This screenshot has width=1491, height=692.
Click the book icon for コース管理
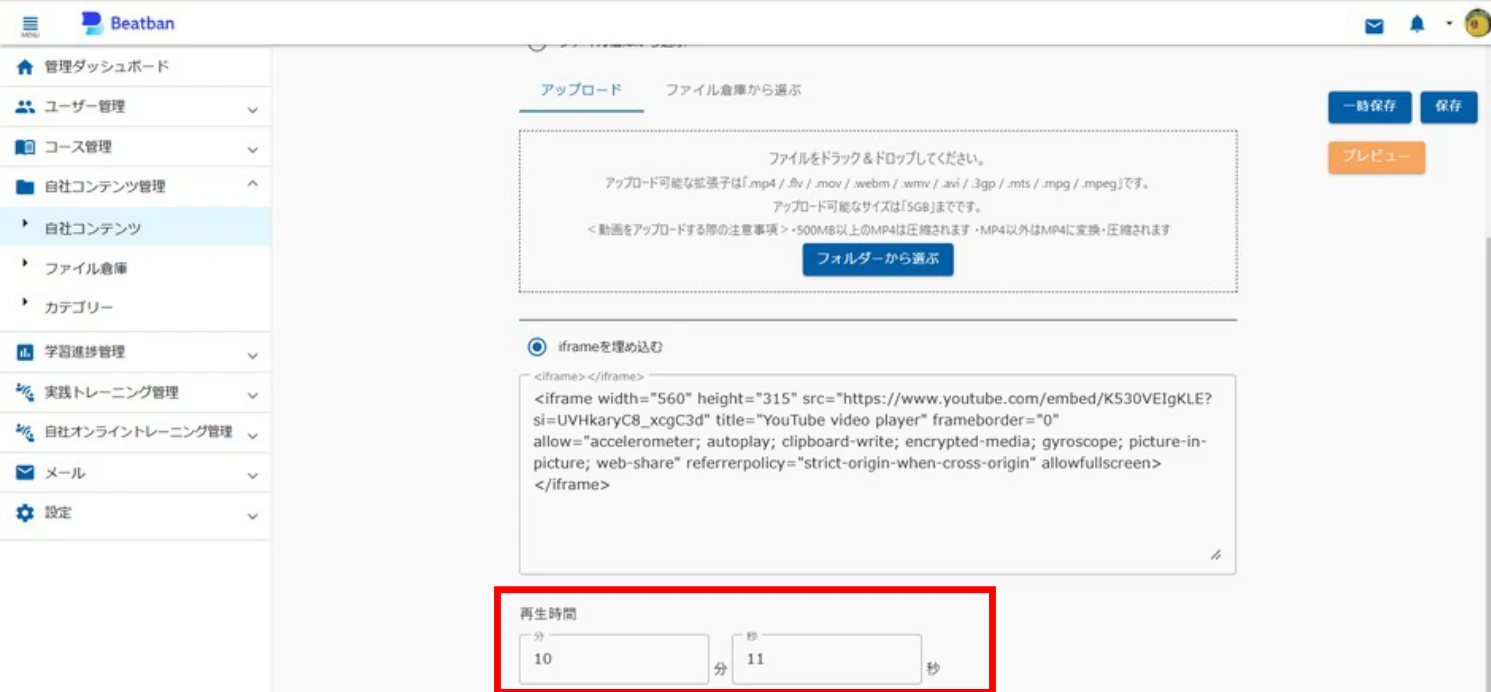[25, 147]
